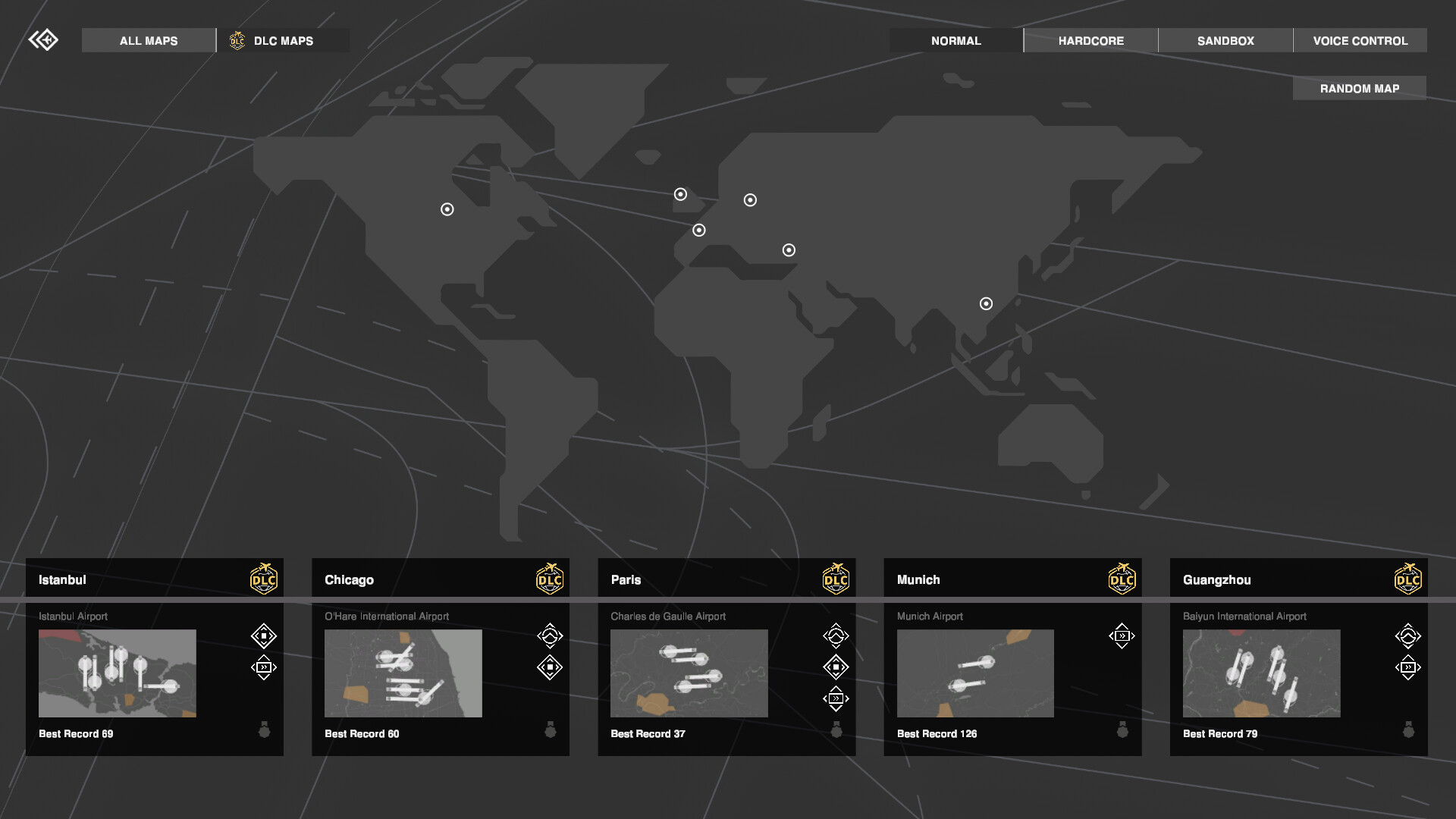Click Istanbul's square-in-diamond feature icon
1456x819 pixels.
click(264, 635)
